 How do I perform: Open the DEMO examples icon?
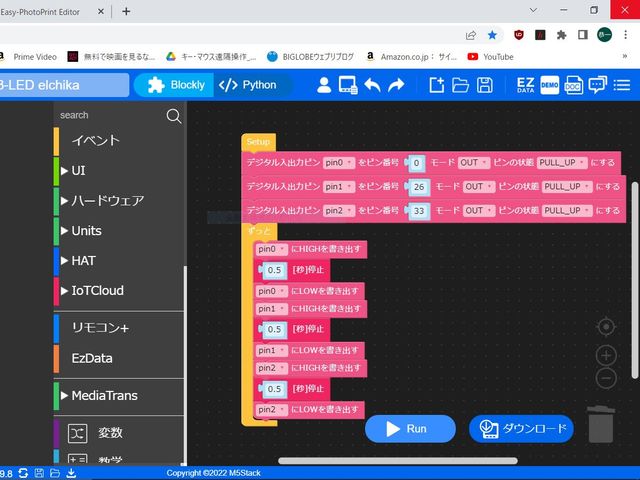549,85
